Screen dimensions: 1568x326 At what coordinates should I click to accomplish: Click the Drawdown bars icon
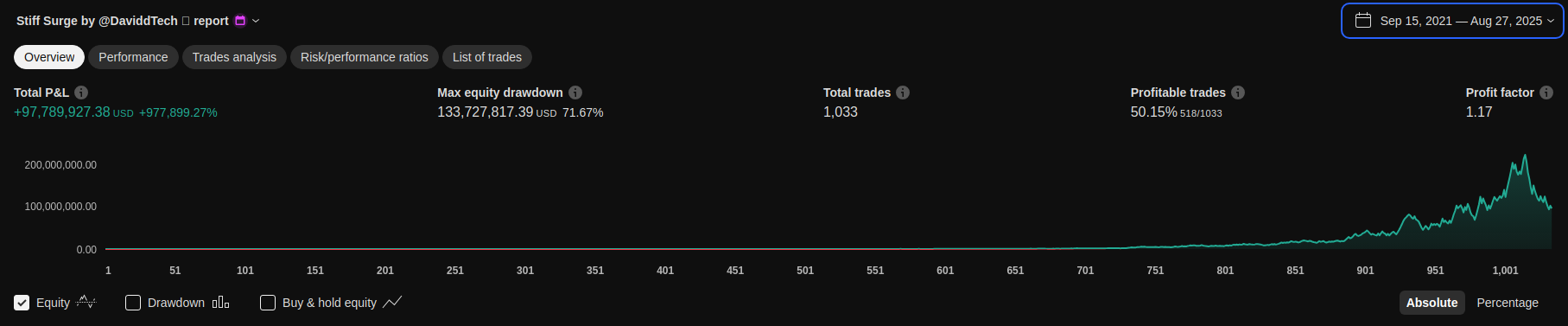coord(220,302)
